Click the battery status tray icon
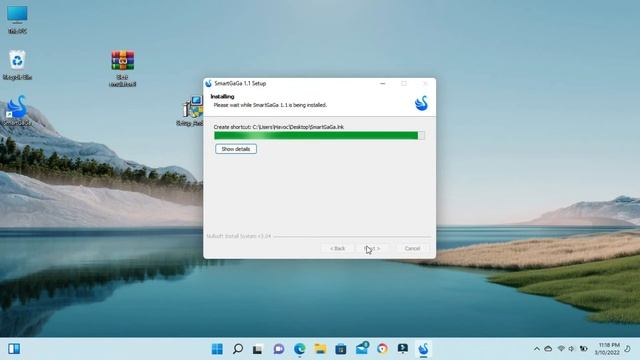 click(584, 349)
